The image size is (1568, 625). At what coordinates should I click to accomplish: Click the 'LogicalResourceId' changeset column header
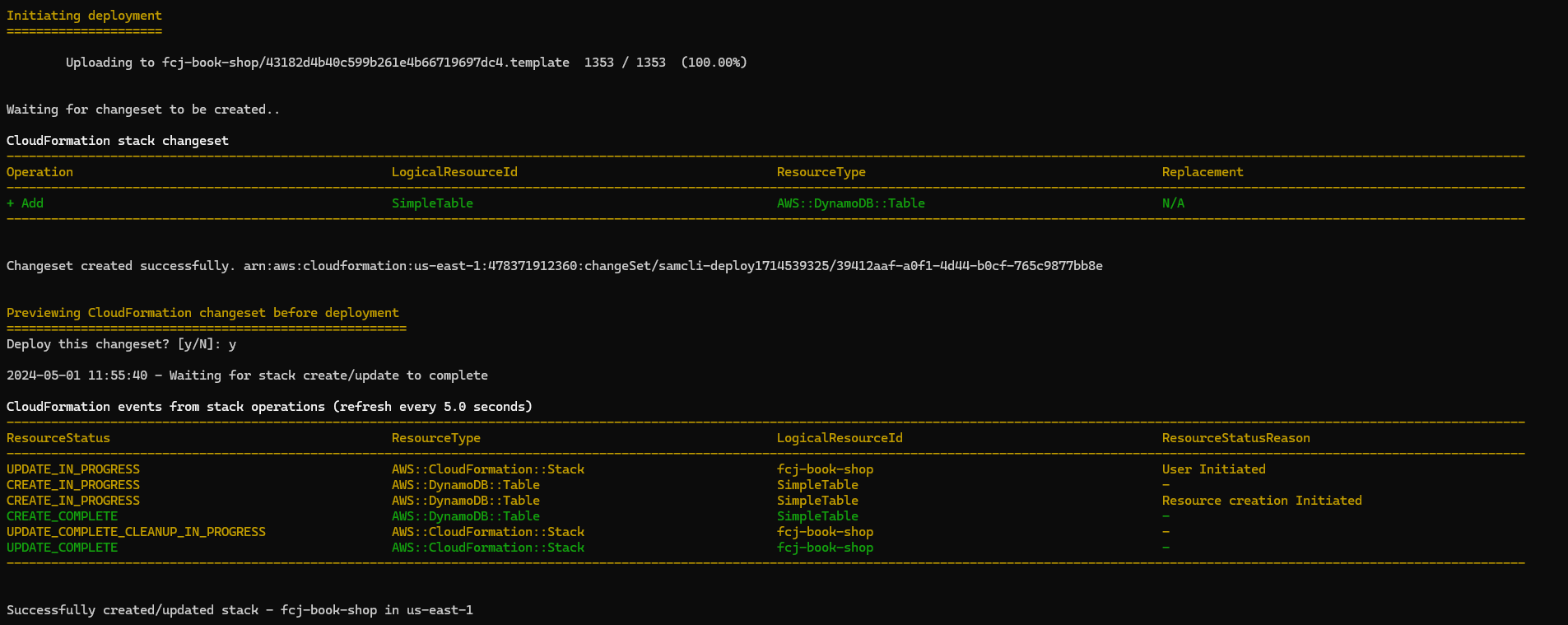click(x=454, y=172)
